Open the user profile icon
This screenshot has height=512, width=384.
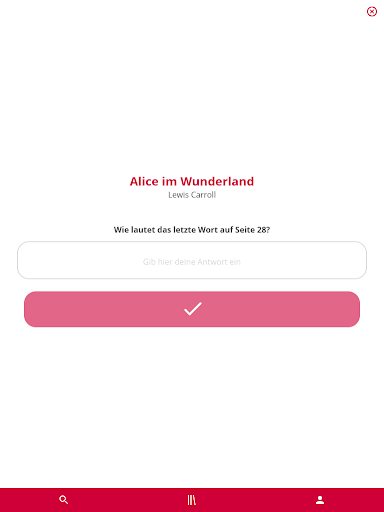click(320, 500)
